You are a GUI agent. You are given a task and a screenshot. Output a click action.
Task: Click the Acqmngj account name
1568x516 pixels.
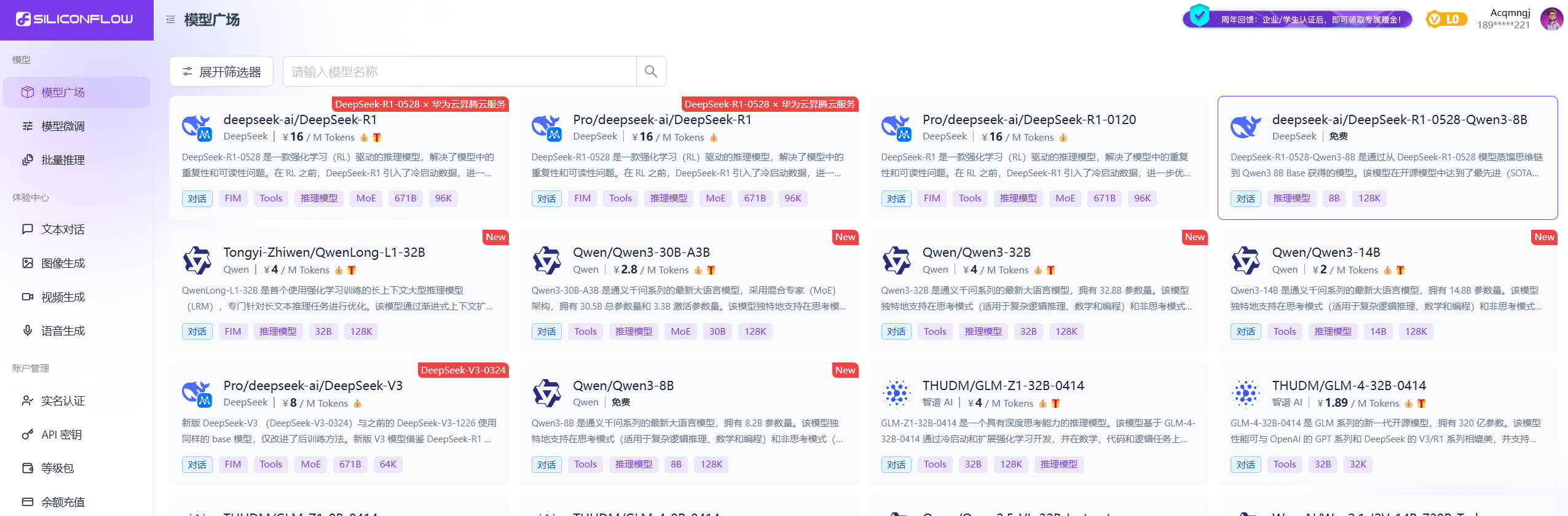pyautogui.click(x=1510, y=13)
